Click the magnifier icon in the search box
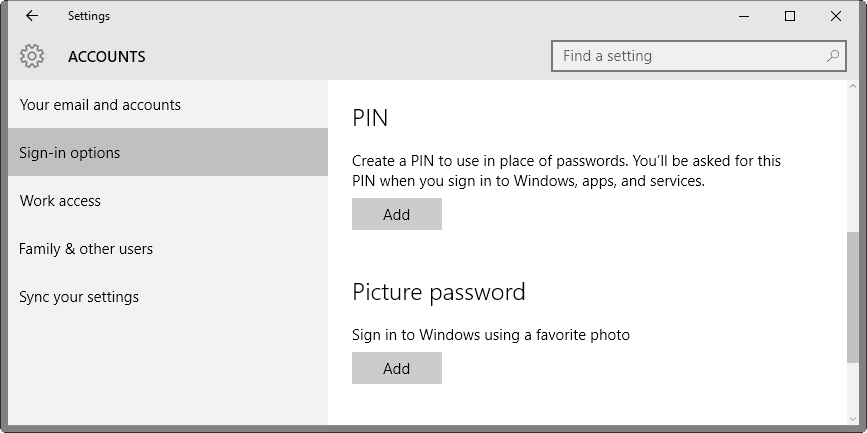The width and height of the screenshot is (867, 433). pos(832,56)
